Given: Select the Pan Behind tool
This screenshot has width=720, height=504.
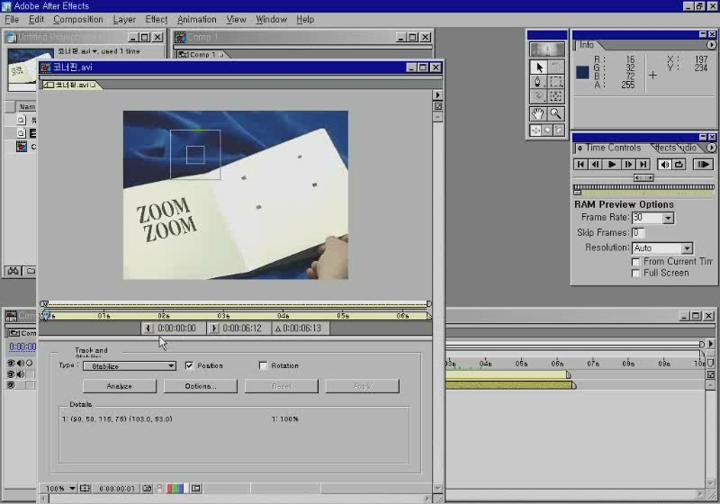Looking at the screenshot, I should click(x=556, y=96).
